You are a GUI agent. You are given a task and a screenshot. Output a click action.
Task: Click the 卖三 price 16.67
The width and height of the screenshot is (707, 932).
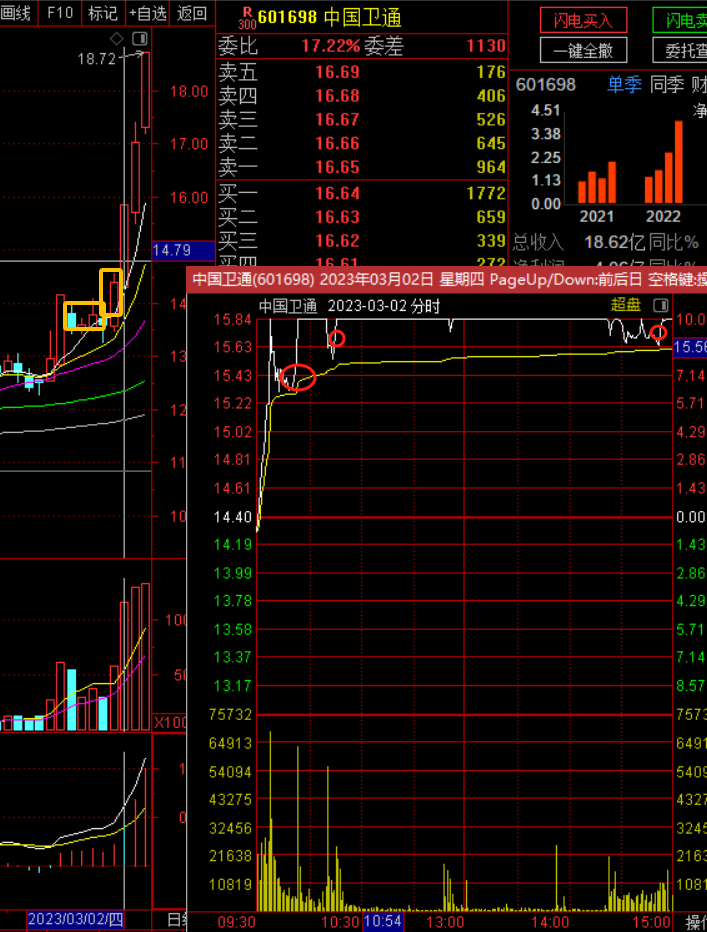pyautogui.click(x=337, y=119)
